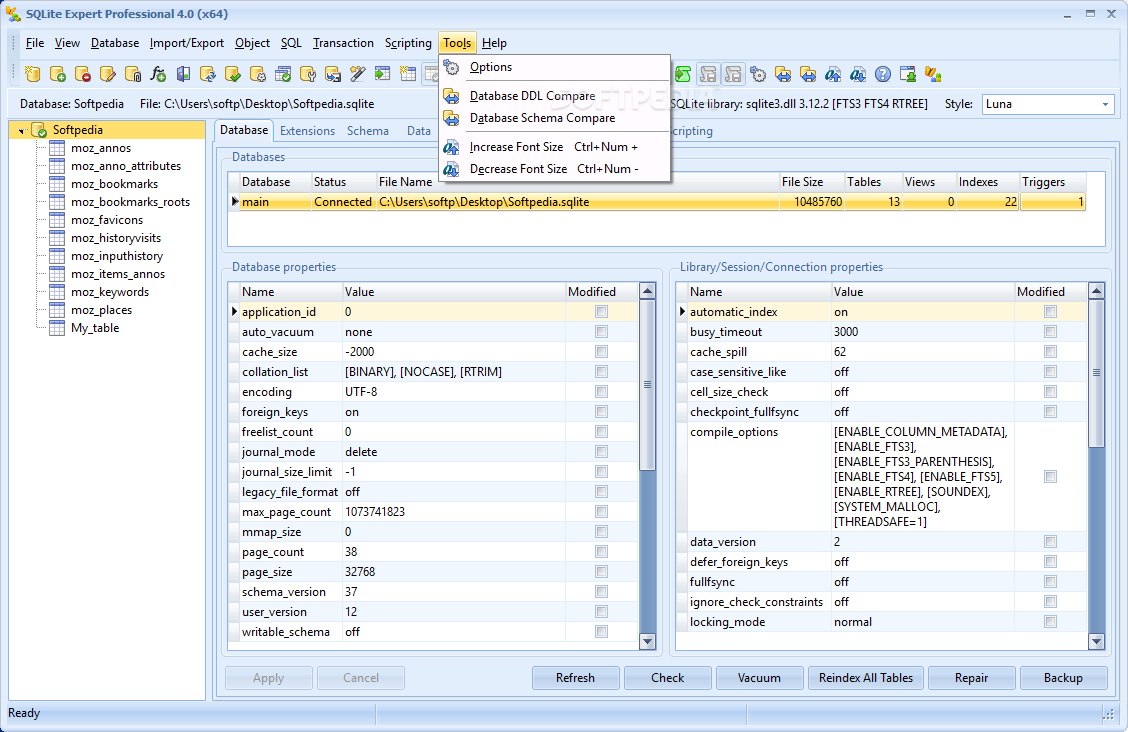Image resolution: width=1128 pixels, height=732 pixels.
Task: Click the new database toolbar icon
Action: coord(32,74)
